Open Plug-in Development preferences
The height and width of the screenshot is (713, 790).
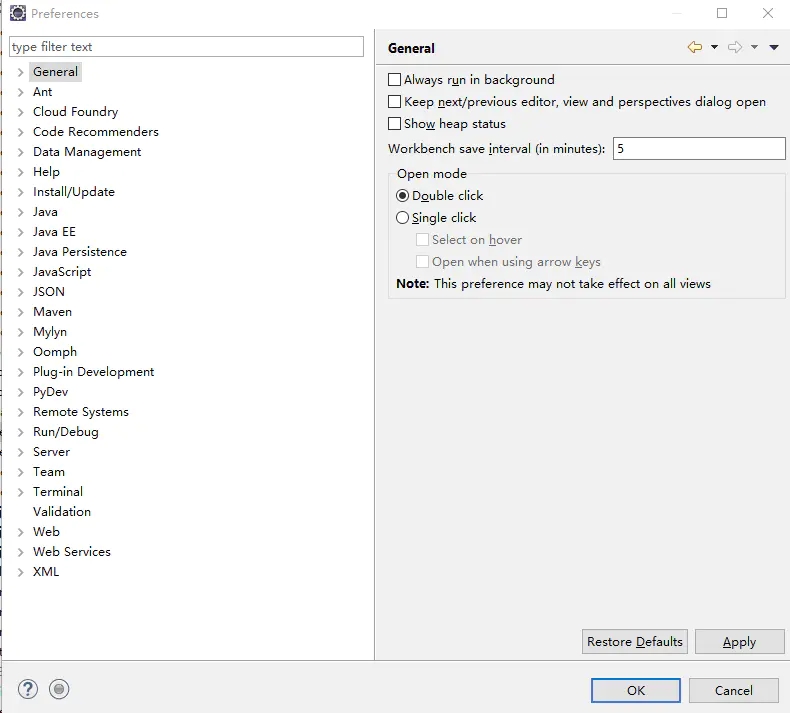(93, 372)
